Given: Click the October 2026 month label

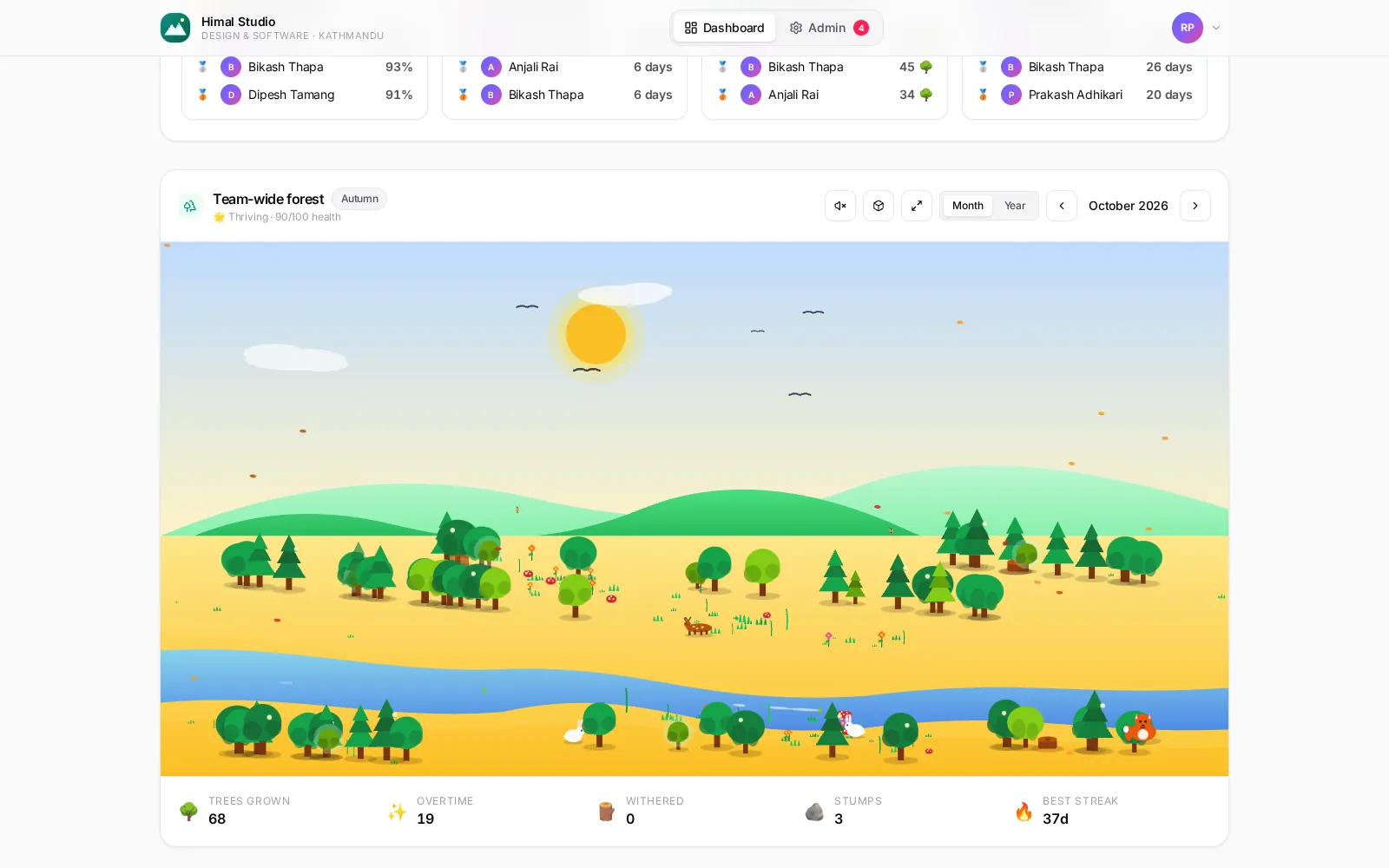Looking at the screenshot, I should tap(1129, 206).
